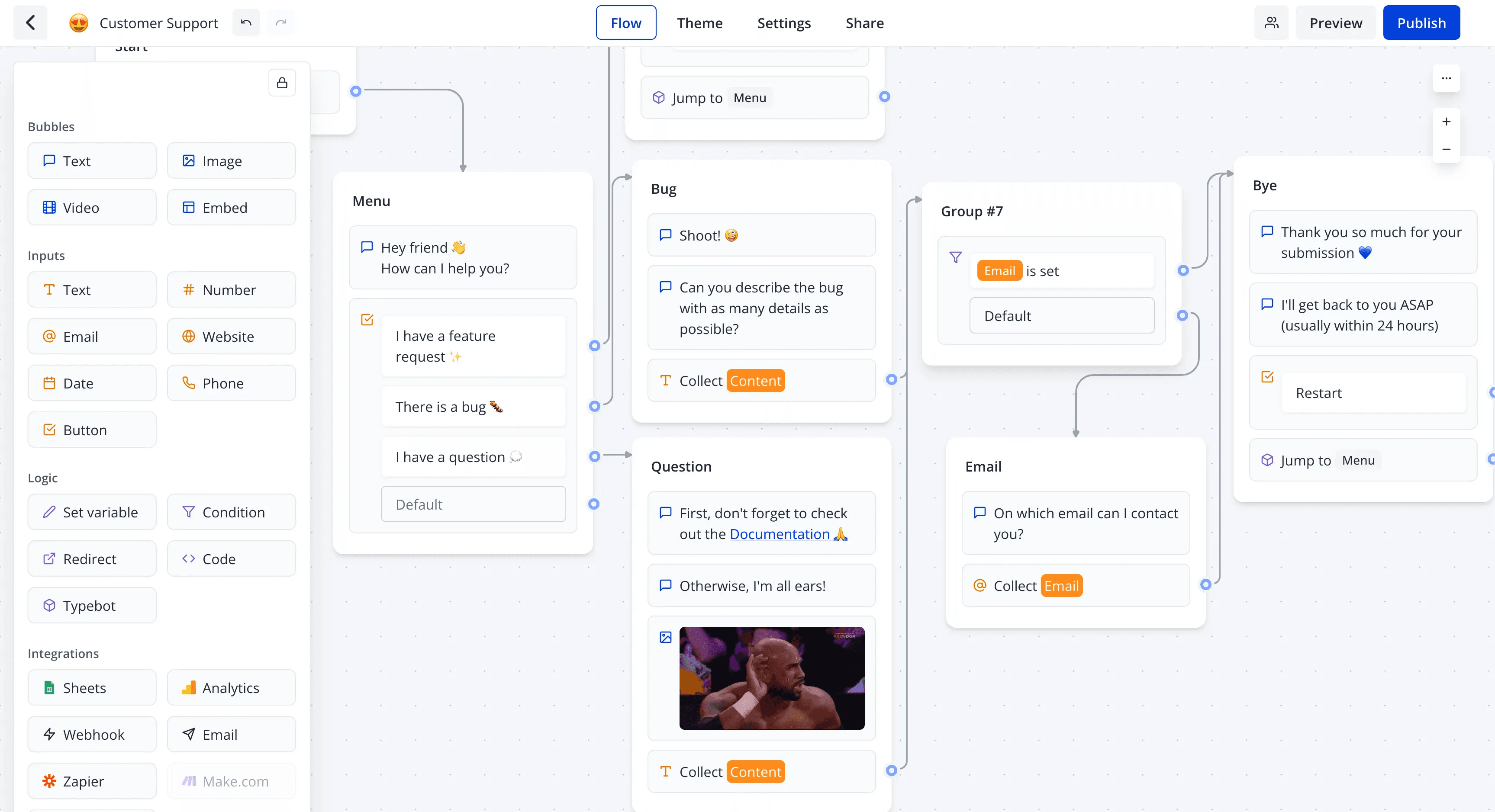Click the Flow tab at top

coord(626,22)
